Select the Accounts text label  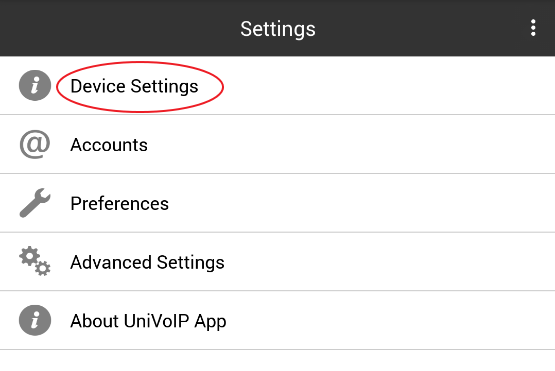point(109,145)
